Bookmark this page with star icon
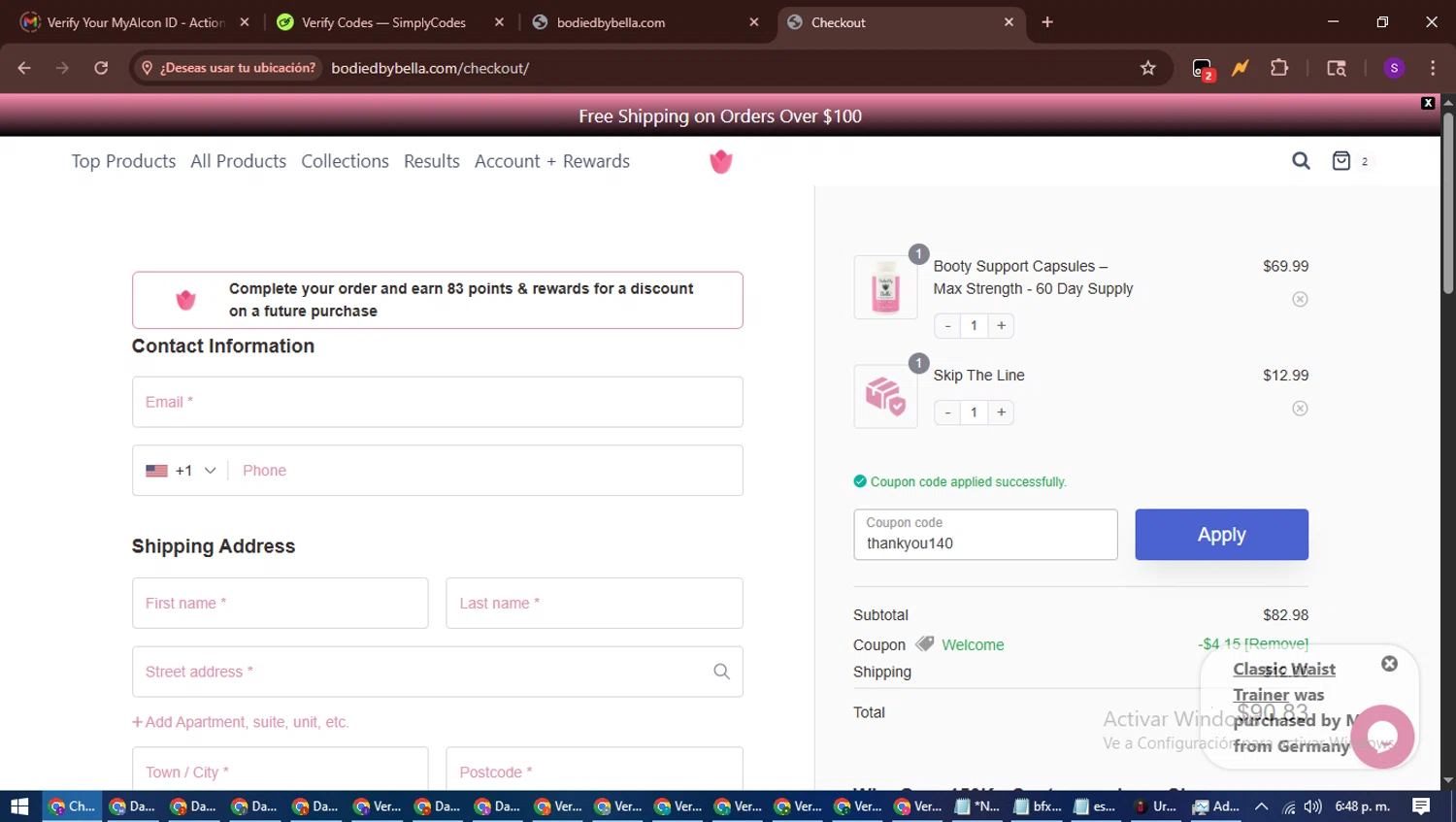Screen dimensions: 1456x822 1148,68
